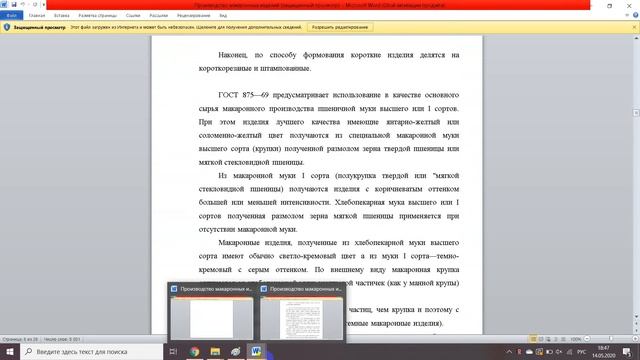Click the Save icon in quick access toolbar

[x=14, y=4]
